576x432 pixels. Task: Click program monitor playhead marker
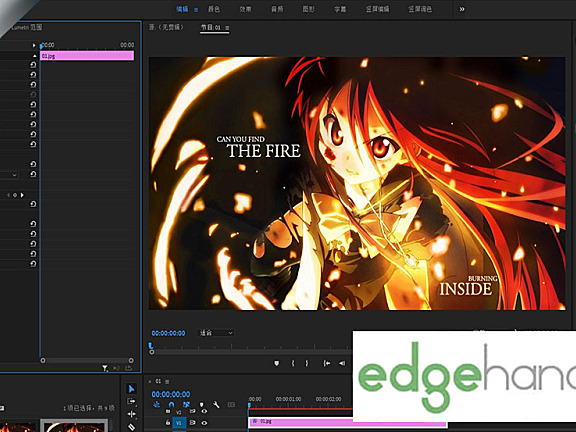click(x=150, y=345)
